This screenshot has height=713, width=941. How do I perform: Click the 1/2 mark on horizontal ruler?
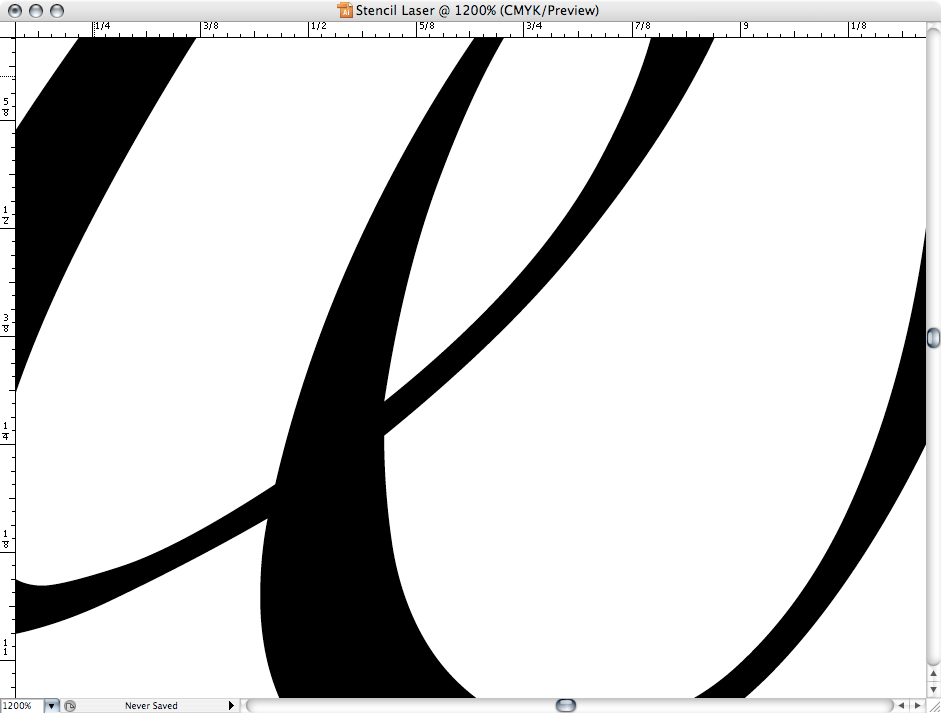(x=318, y=26)
